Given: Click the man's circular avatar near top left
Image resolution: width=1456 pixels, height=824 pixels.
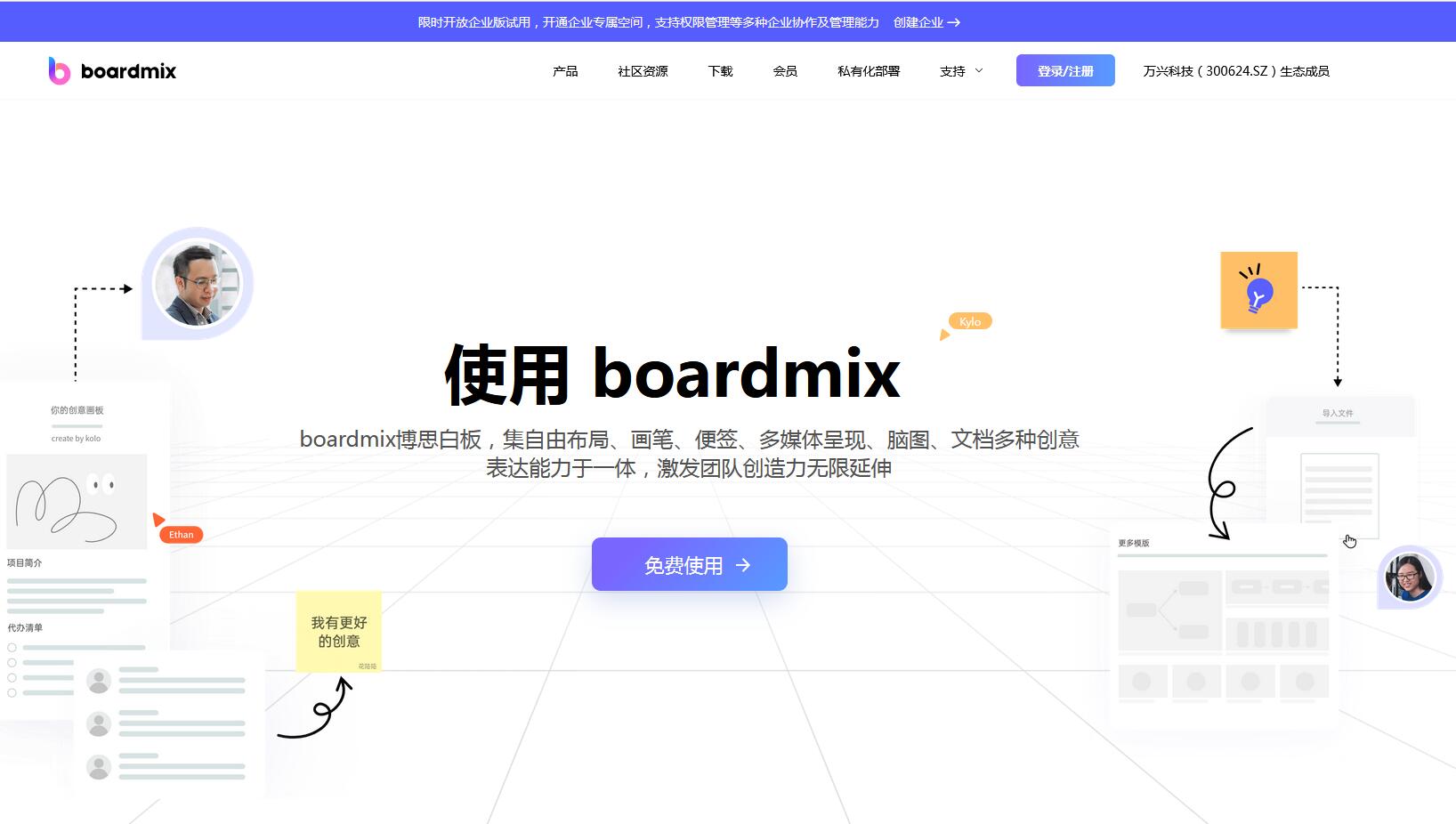Looking at the screenshot, I should 198,281.
